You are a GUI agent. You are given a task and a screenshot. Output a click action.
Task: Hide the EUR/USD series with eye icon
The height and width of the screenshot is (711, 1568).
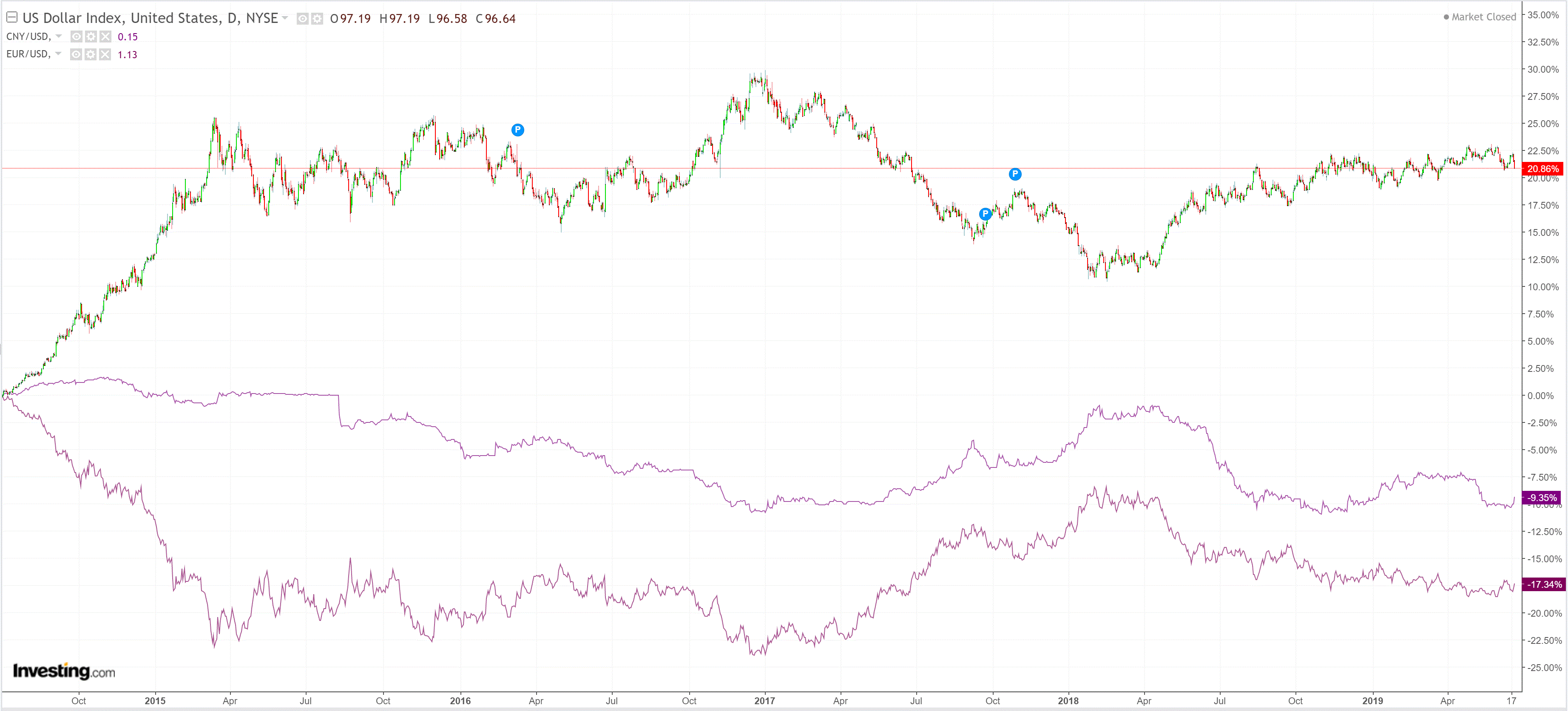pos(76,55)
